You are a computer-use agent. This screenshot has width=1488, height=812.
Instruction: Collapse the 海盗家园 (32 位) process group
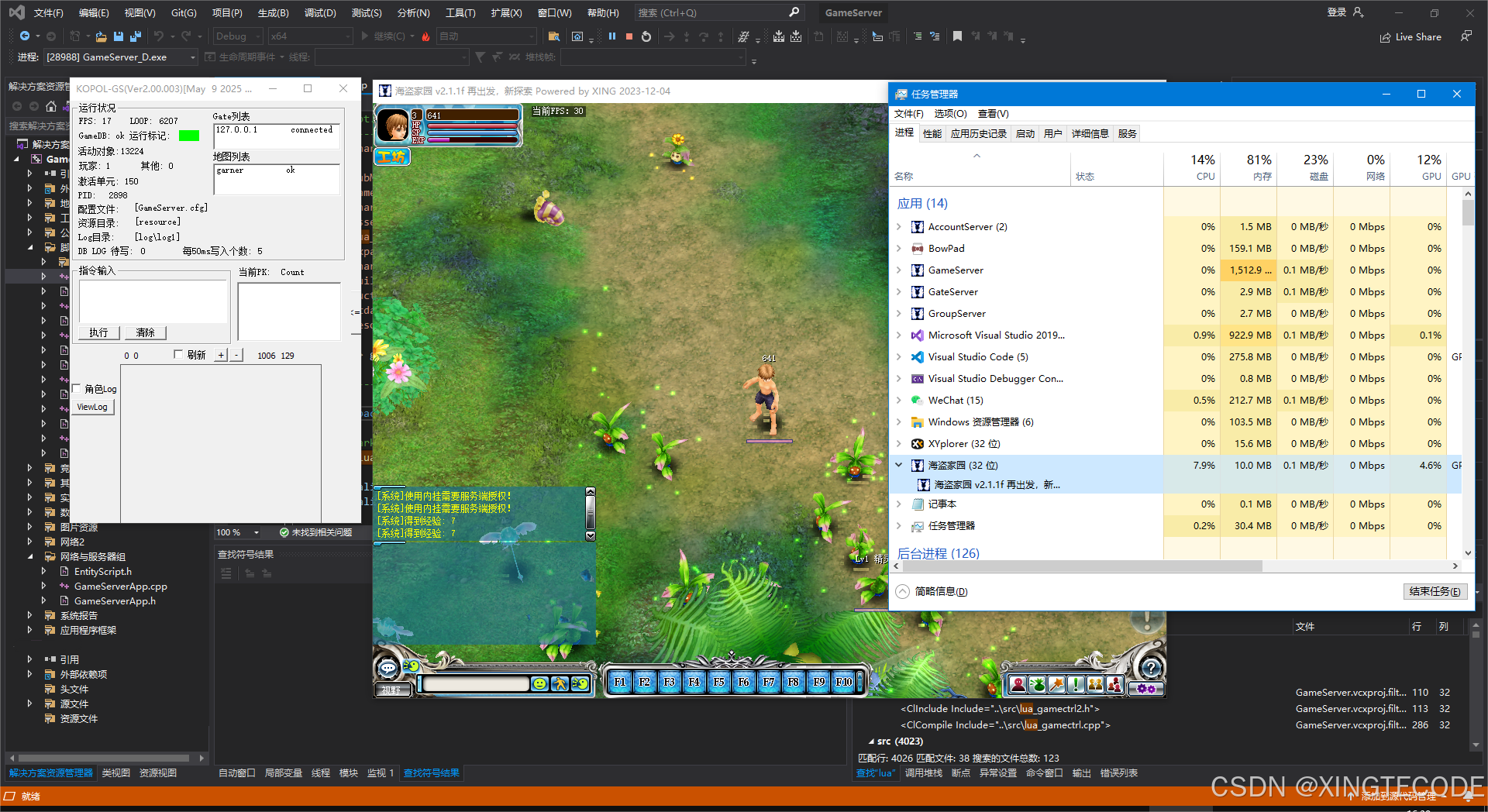[x=899, y=466]
